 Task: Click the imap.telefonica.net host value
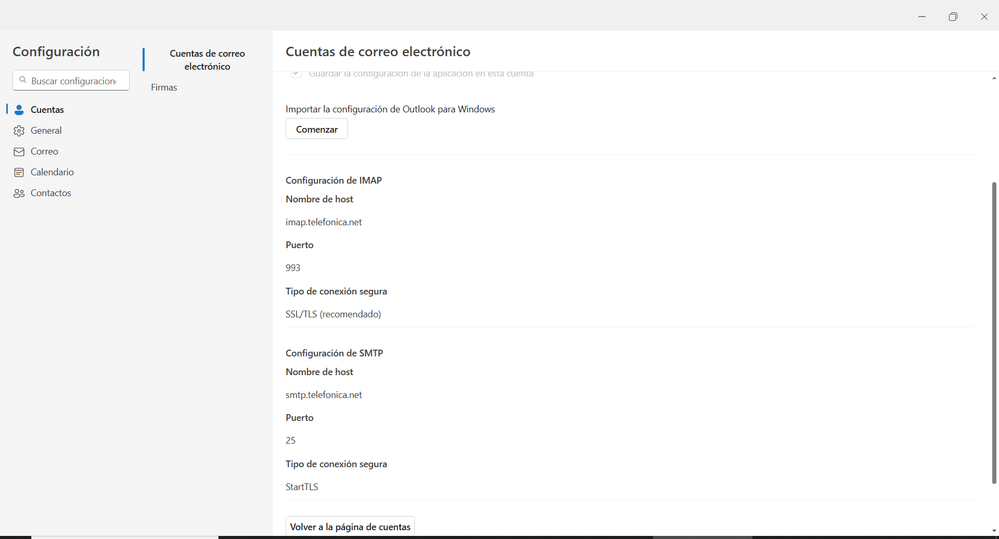[x=324, y=222]
